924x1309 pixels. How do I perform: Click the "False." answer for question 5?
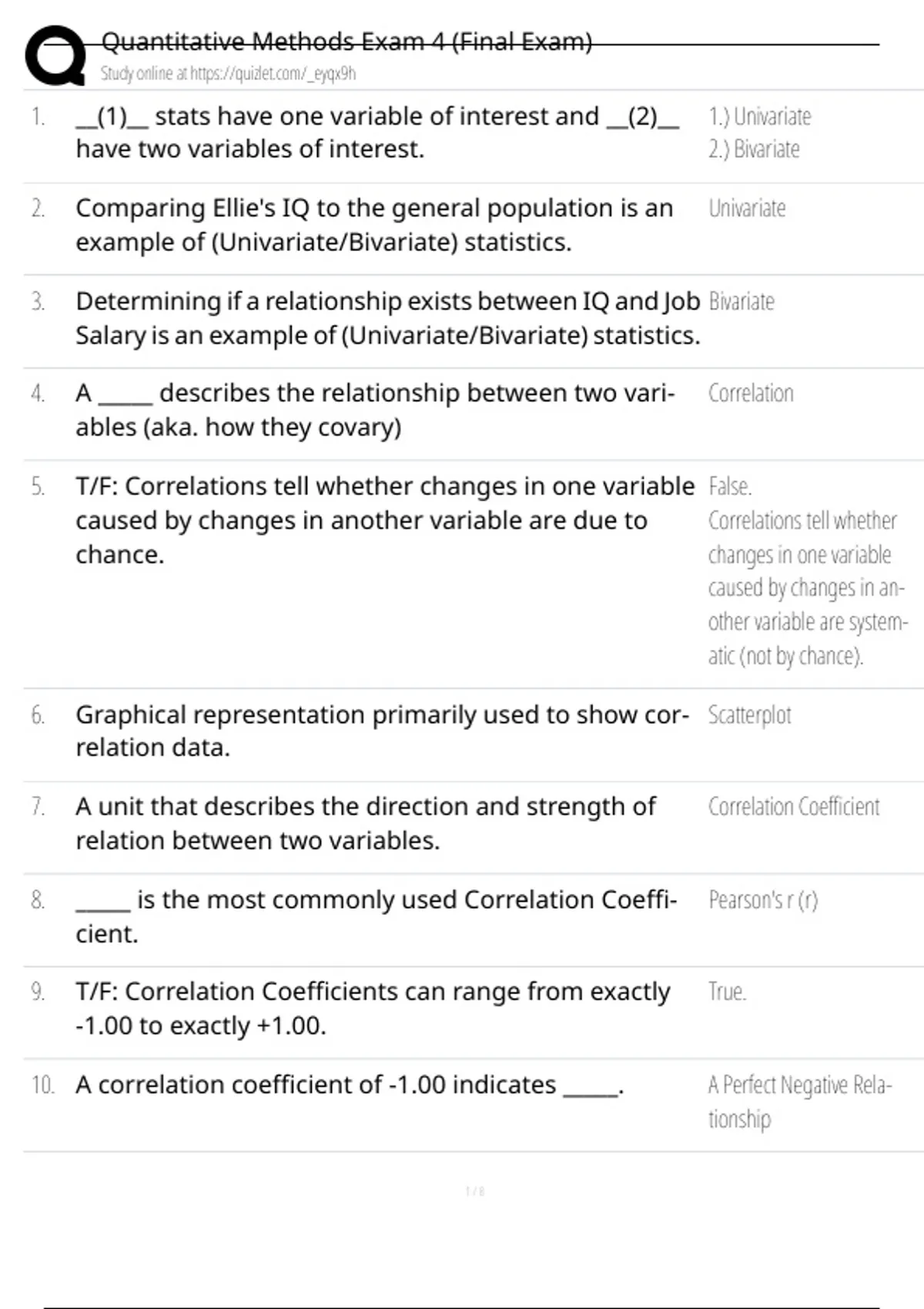pyautogui.click(x=730, y=487)
